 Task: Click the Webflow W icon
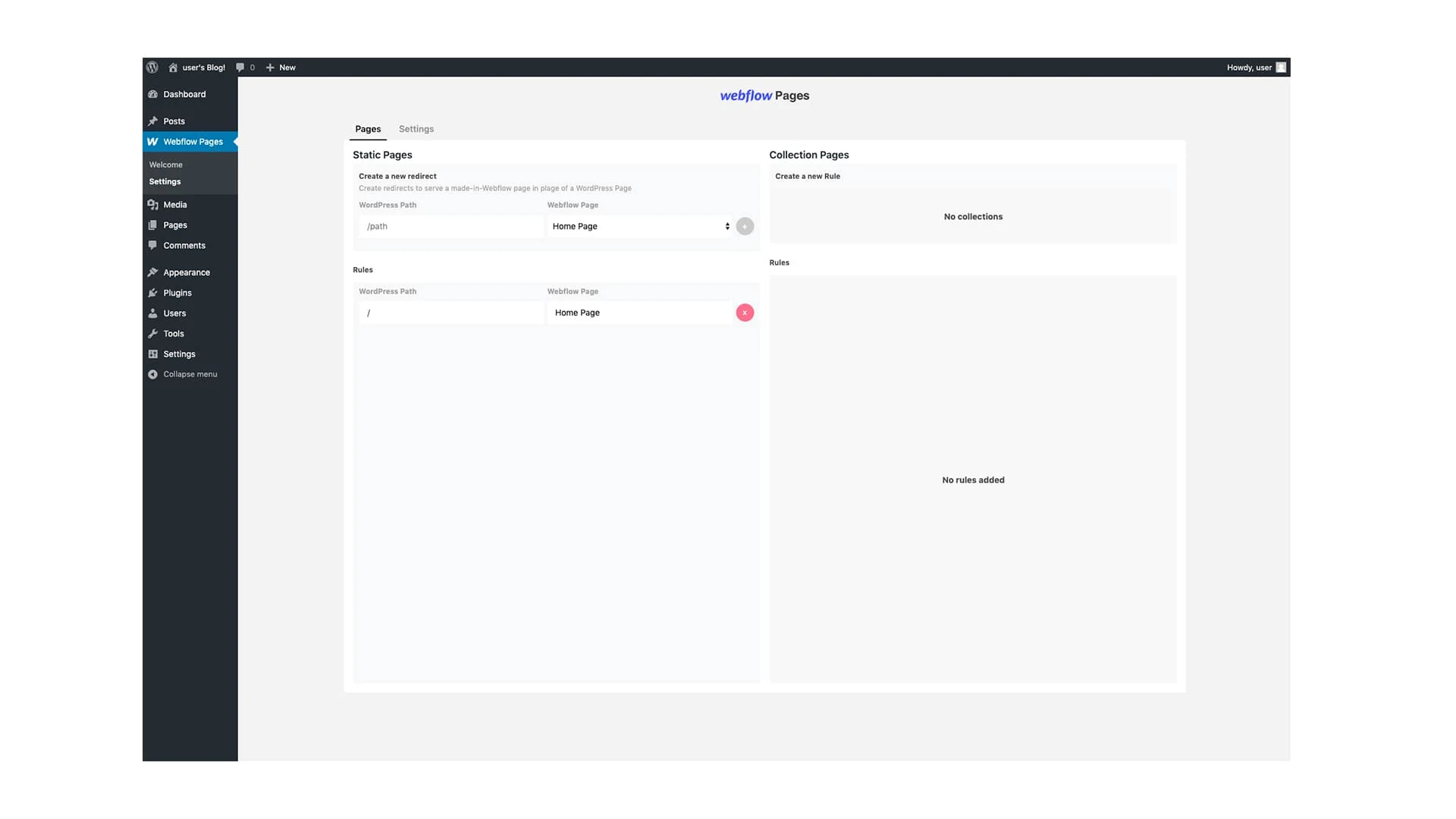[152, 142]
